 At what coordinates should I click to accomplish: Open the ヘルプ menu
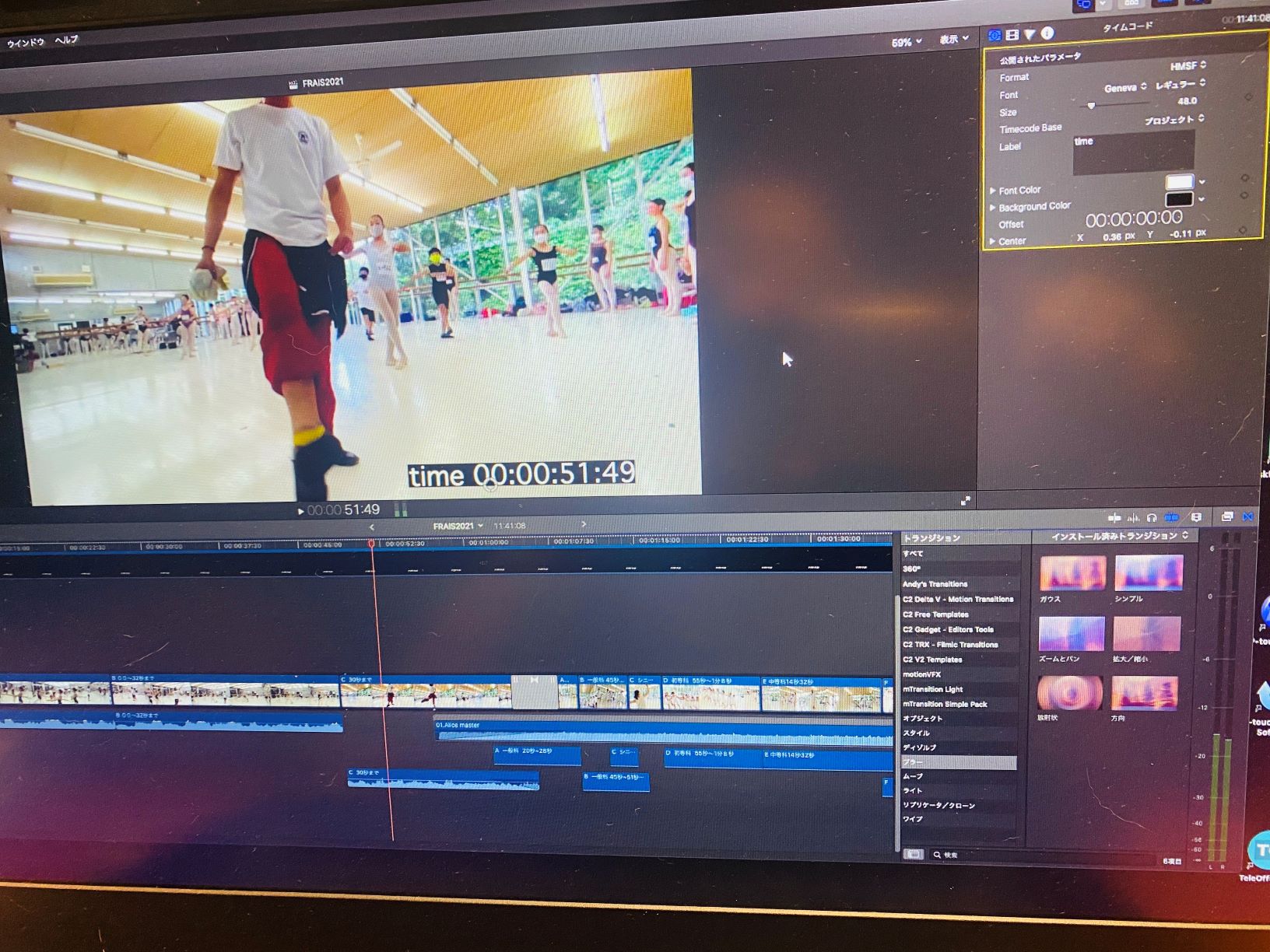tap(66, 40)
